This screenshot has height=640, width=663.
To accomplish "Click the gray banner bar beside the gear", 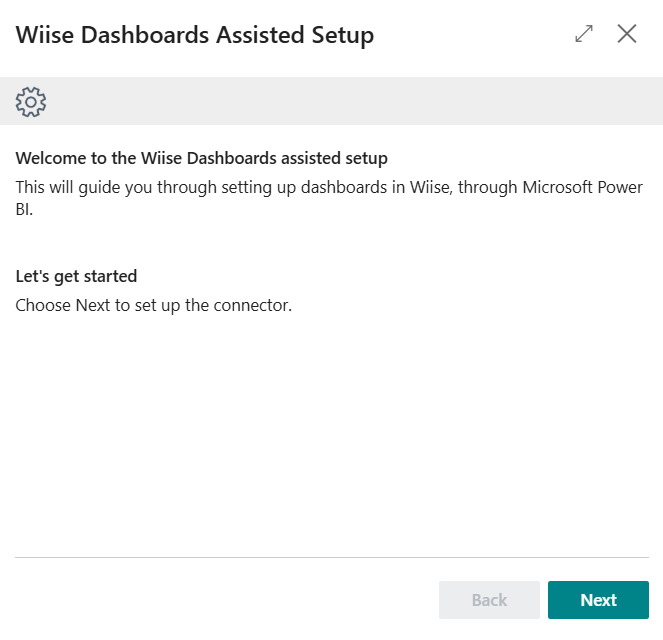I will pos(354,101).
